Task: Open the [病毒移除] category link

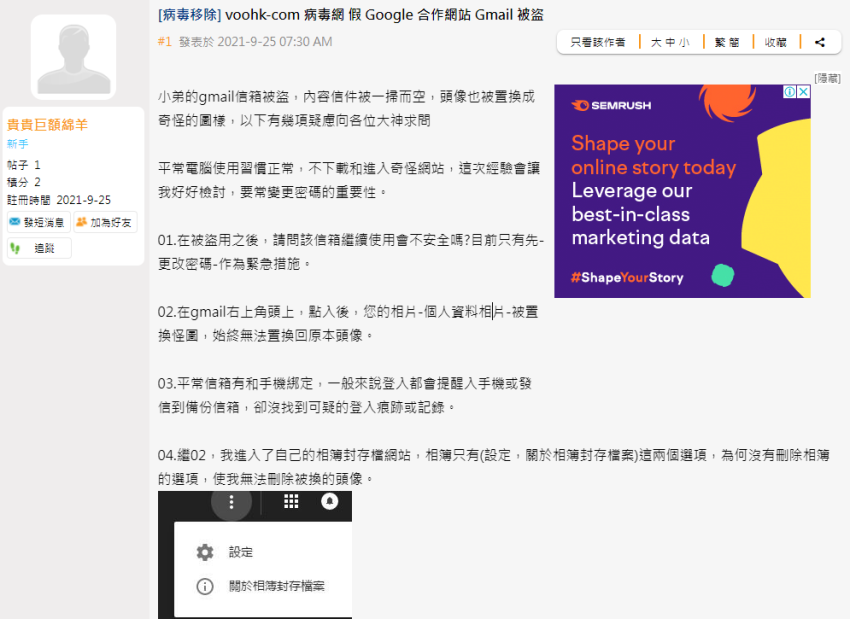Action: click(x=189, y=15)
